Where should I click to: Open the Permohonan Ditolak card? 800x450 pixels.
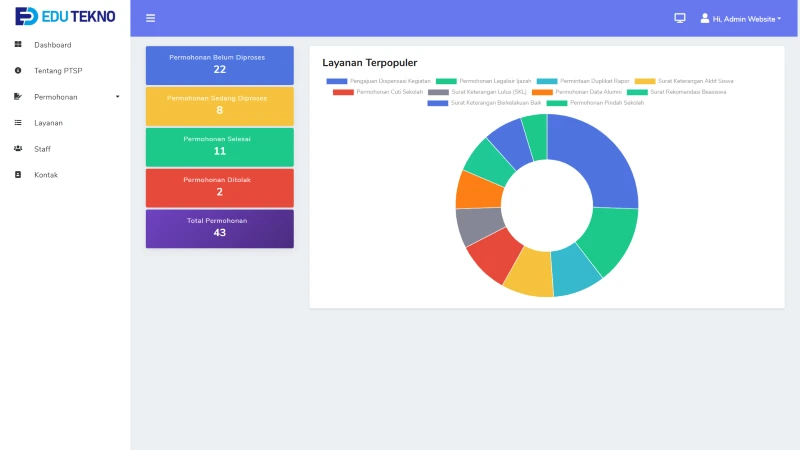pyautogui.click(x=219, y=187)
